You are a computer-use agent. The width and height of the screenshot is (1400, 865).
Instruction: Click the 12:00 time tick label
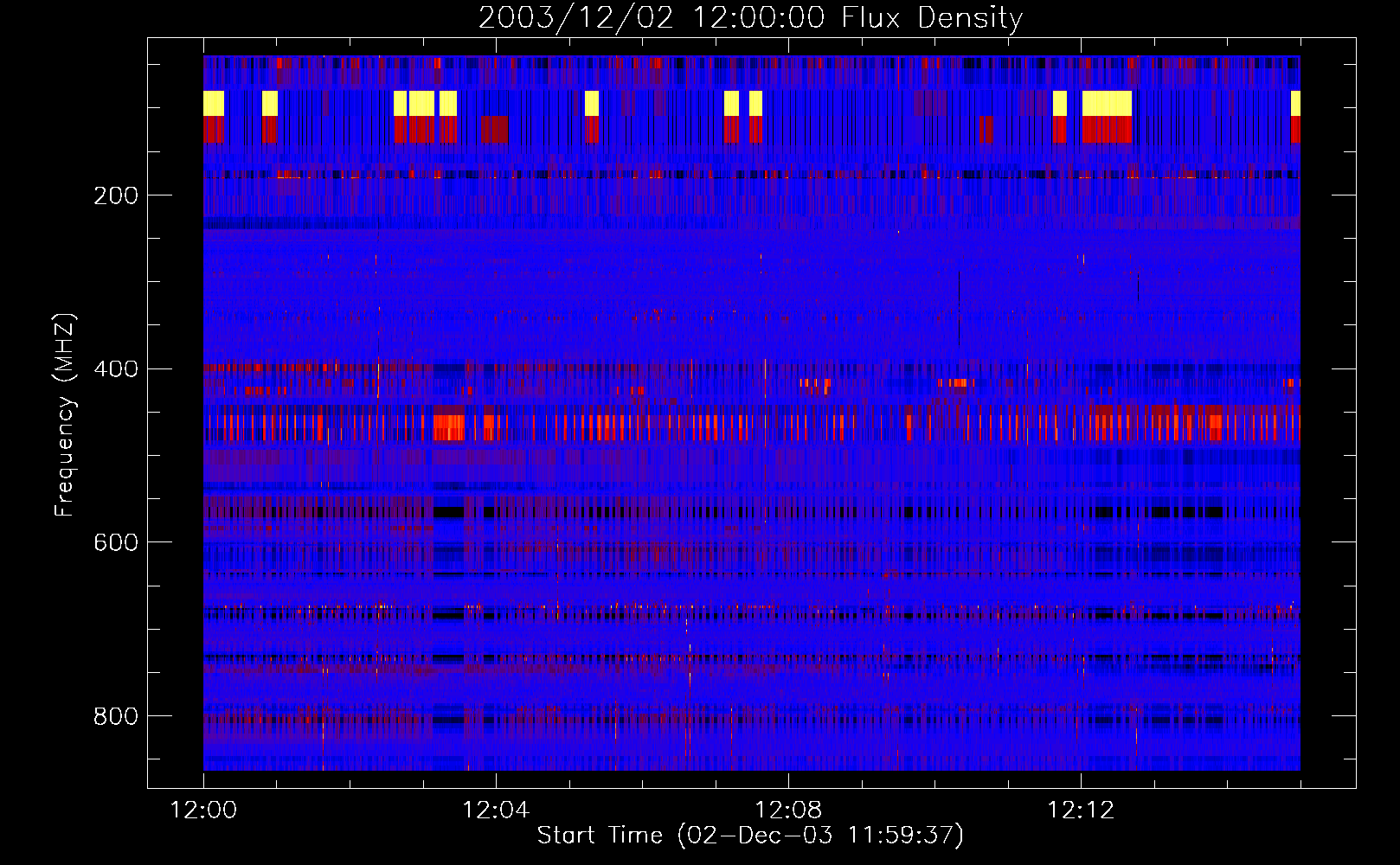click(x=203, y=810)
